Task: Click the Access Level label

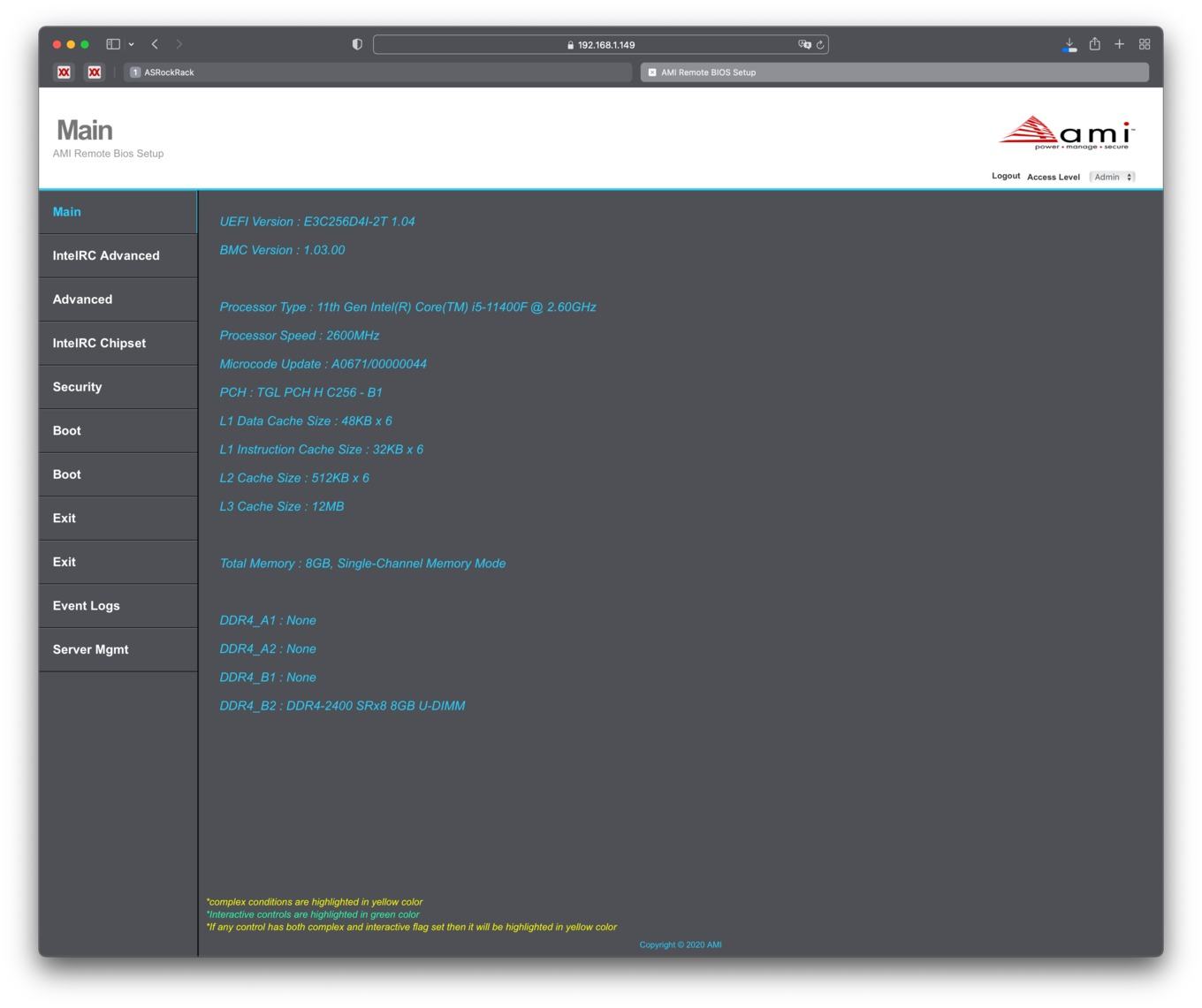Action: pyautogui.click(x=1054, y=177)
